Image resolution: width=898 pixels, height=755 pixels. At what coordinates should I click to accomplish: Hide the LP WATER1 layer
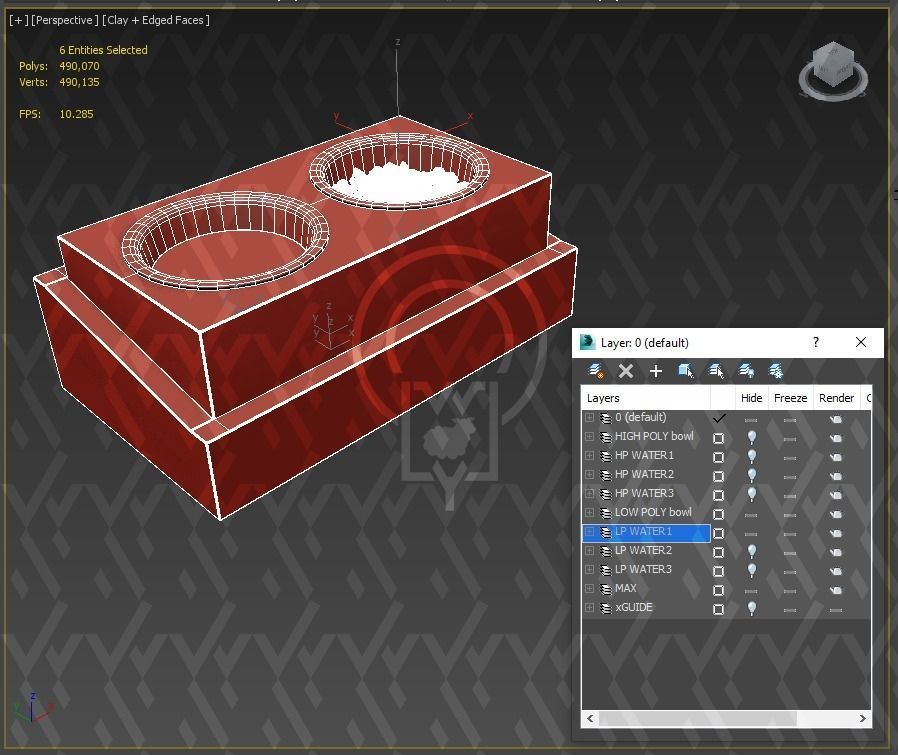[x=751, y=534]
